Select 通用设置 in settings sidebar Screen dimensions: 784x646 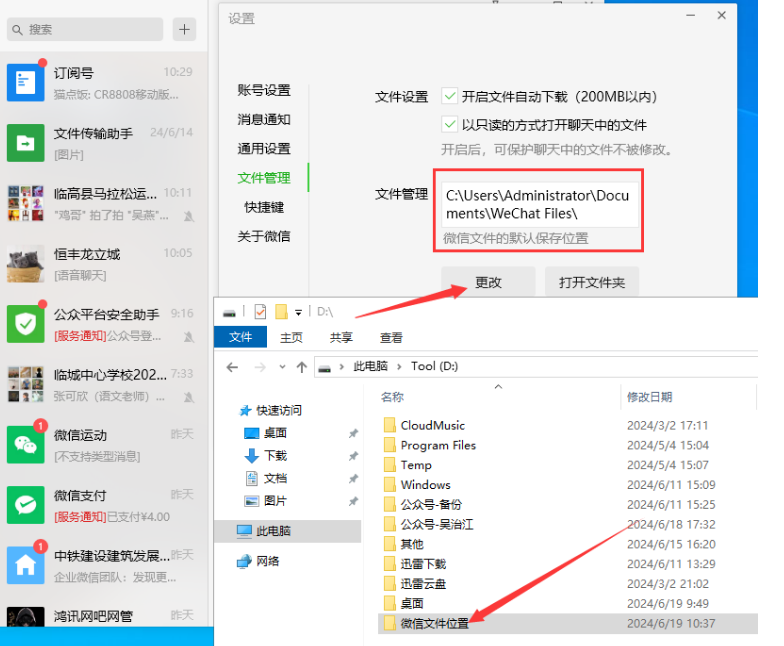pyautogui.click(x=264, y=148)
